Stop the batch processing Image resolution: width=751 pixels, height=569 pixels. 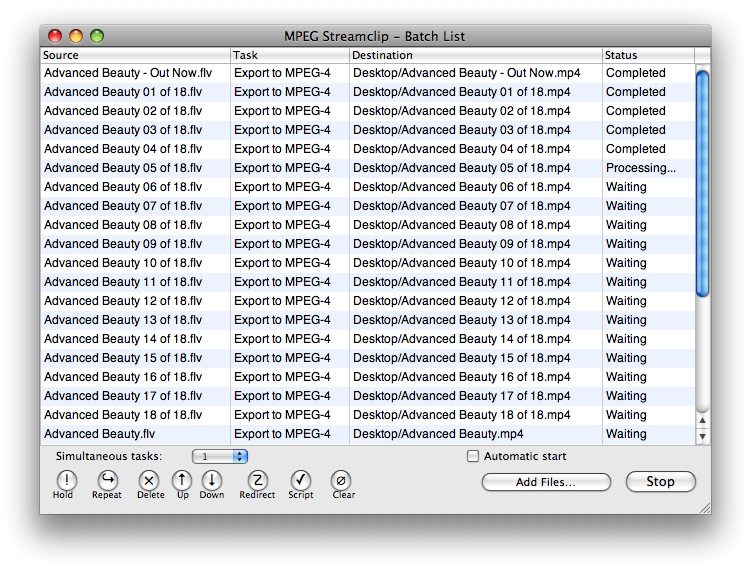[660, 481]
